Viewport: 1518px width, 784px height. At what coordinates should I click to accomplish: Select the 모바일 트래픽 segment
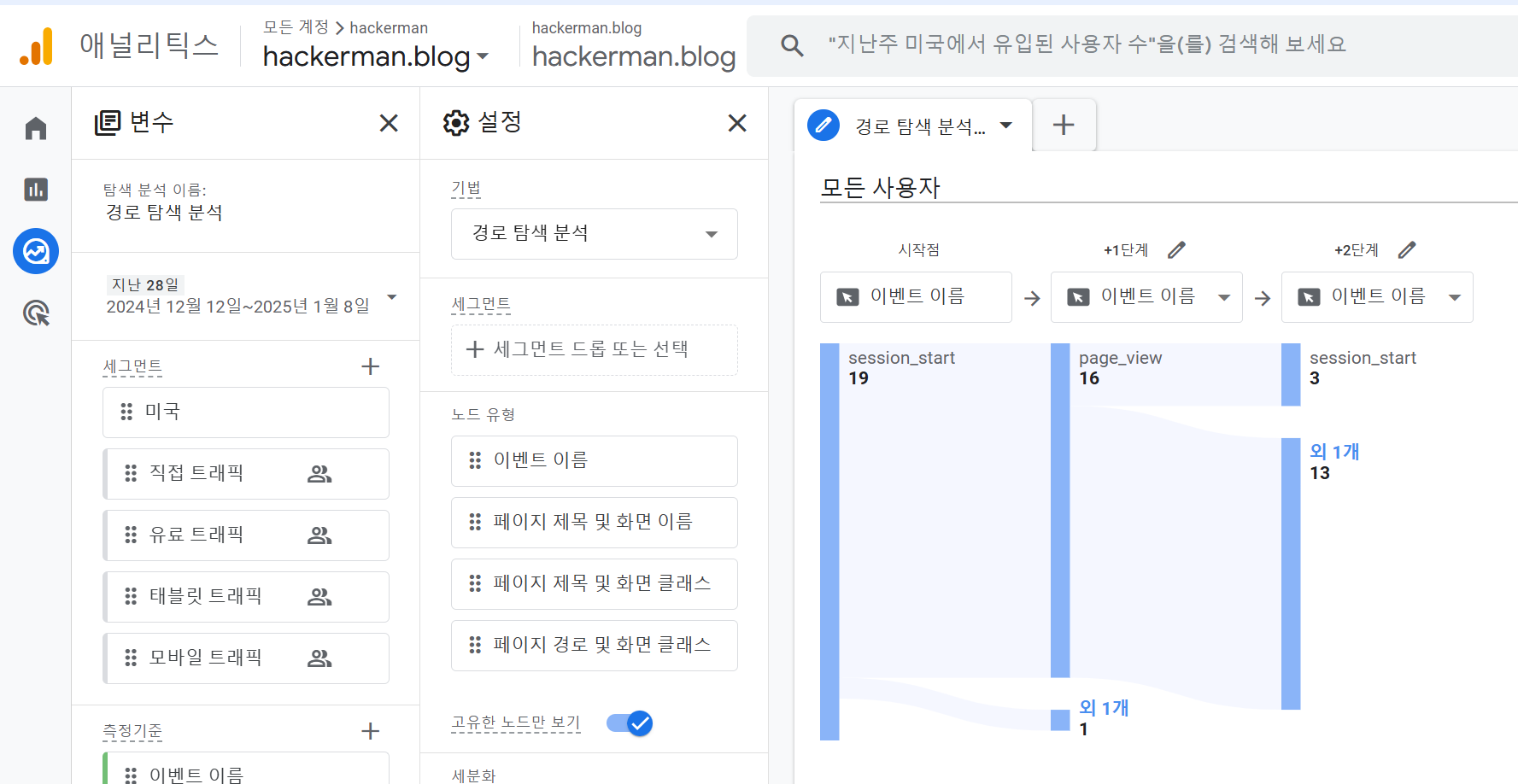(x=245, y=658)
